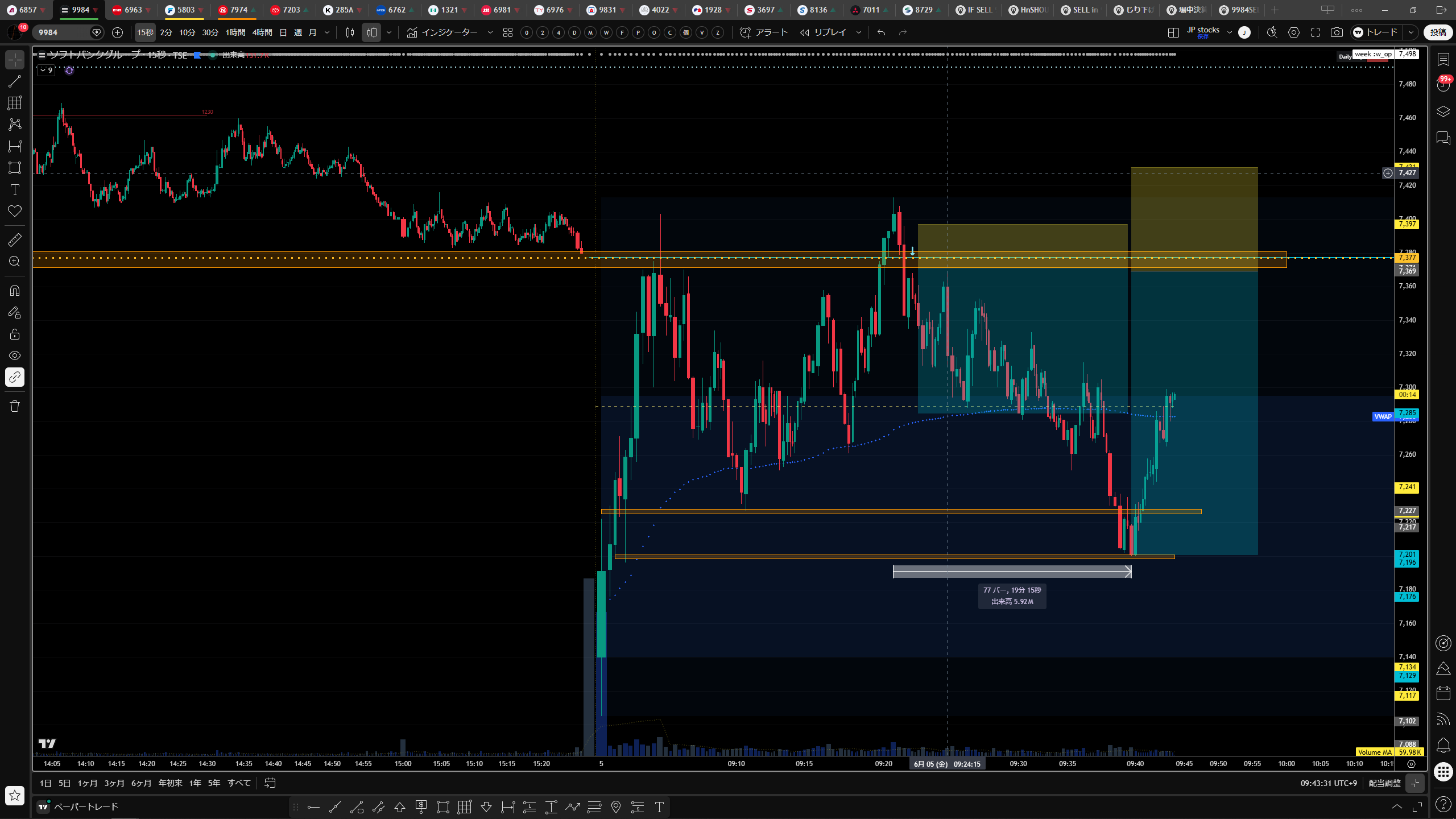Open the JP stocks layout dropdown
The height and width of the screenshot is (819, 1456).
click(1230, 32)
